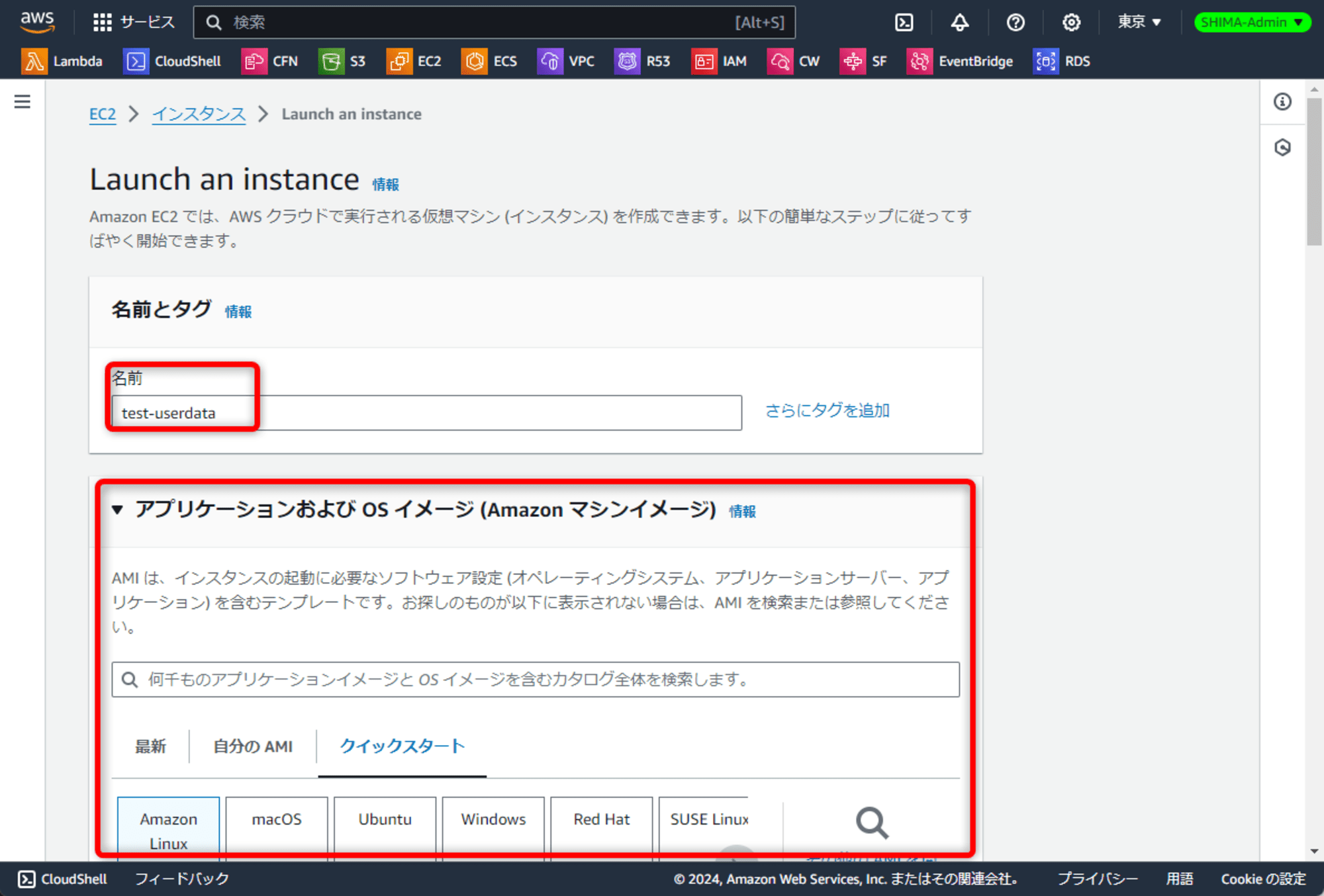Open the CloudShell favorites shortcut
1324x896 pixels.
[x=172, y=62]
